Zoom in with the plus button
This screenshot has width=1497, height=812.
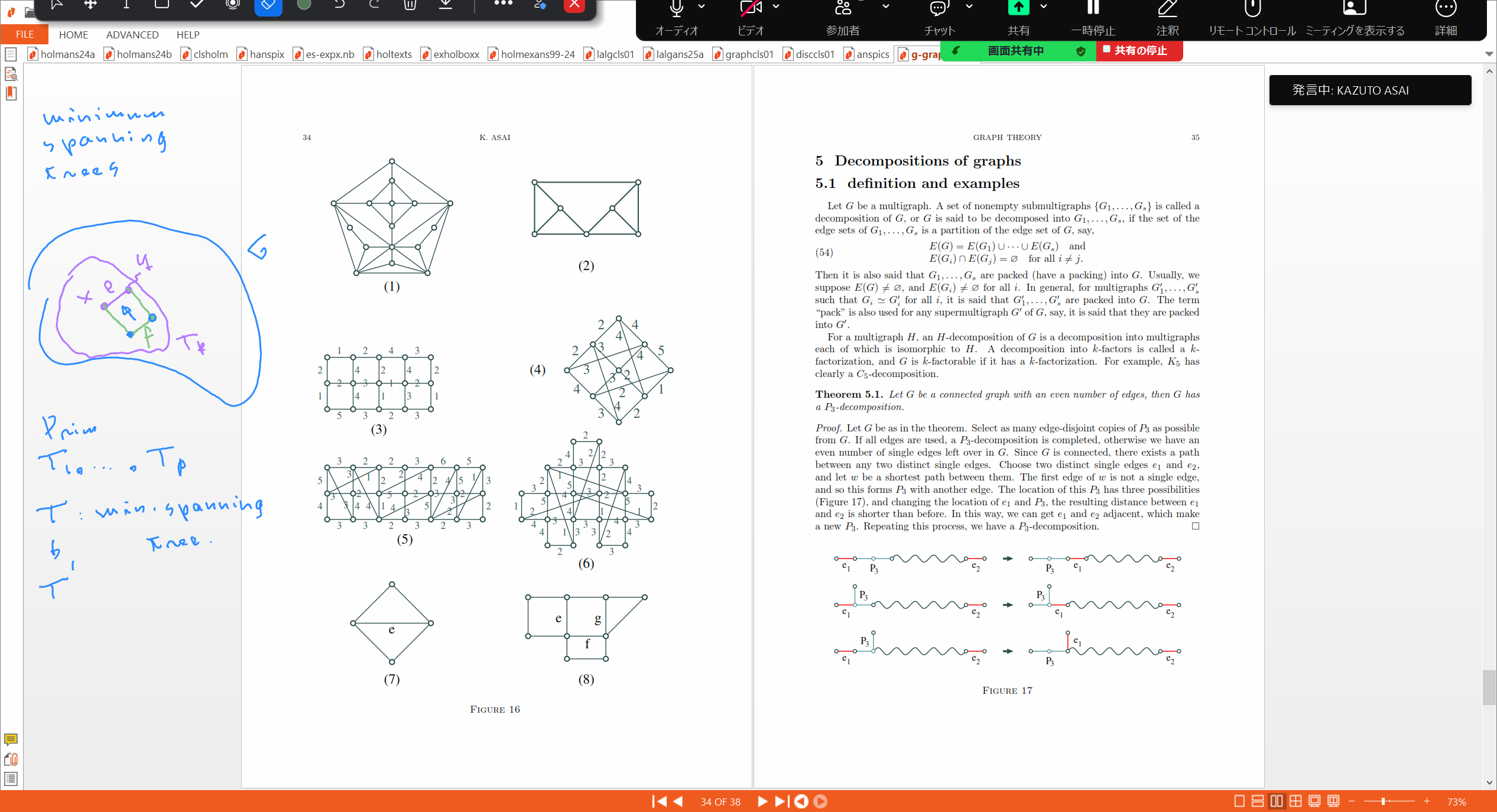[1427, 801]
